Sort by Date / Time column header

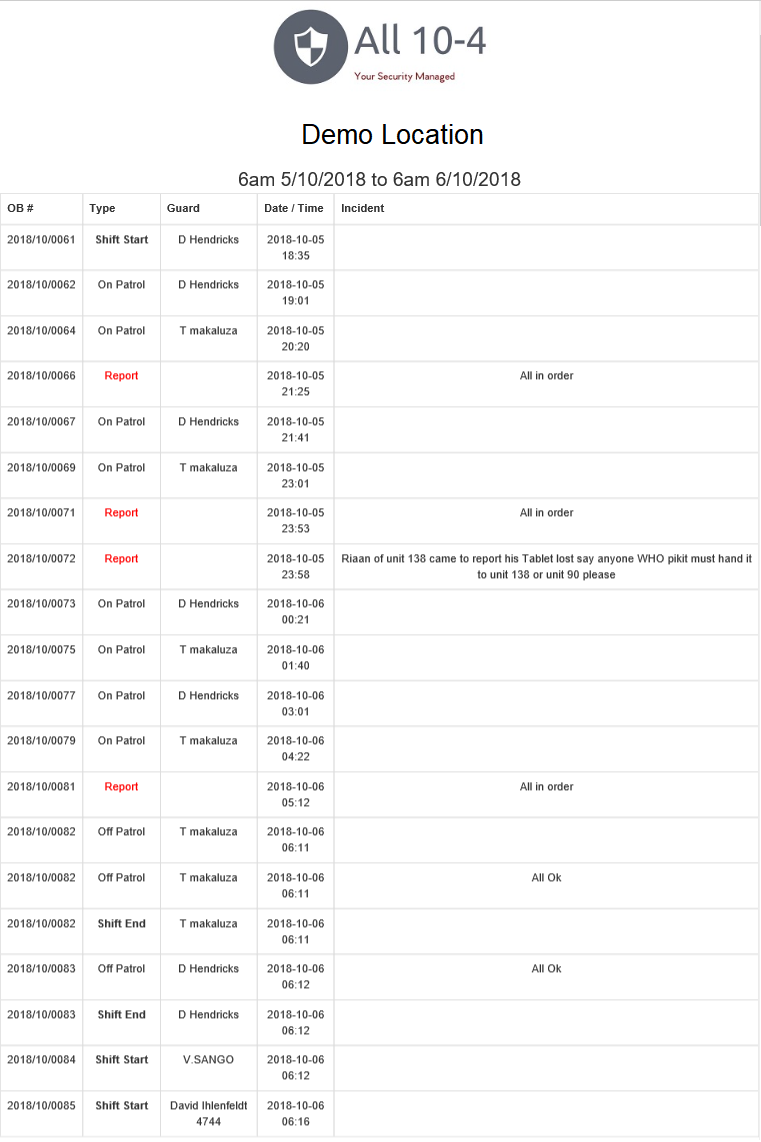click(x=294, y=208)
